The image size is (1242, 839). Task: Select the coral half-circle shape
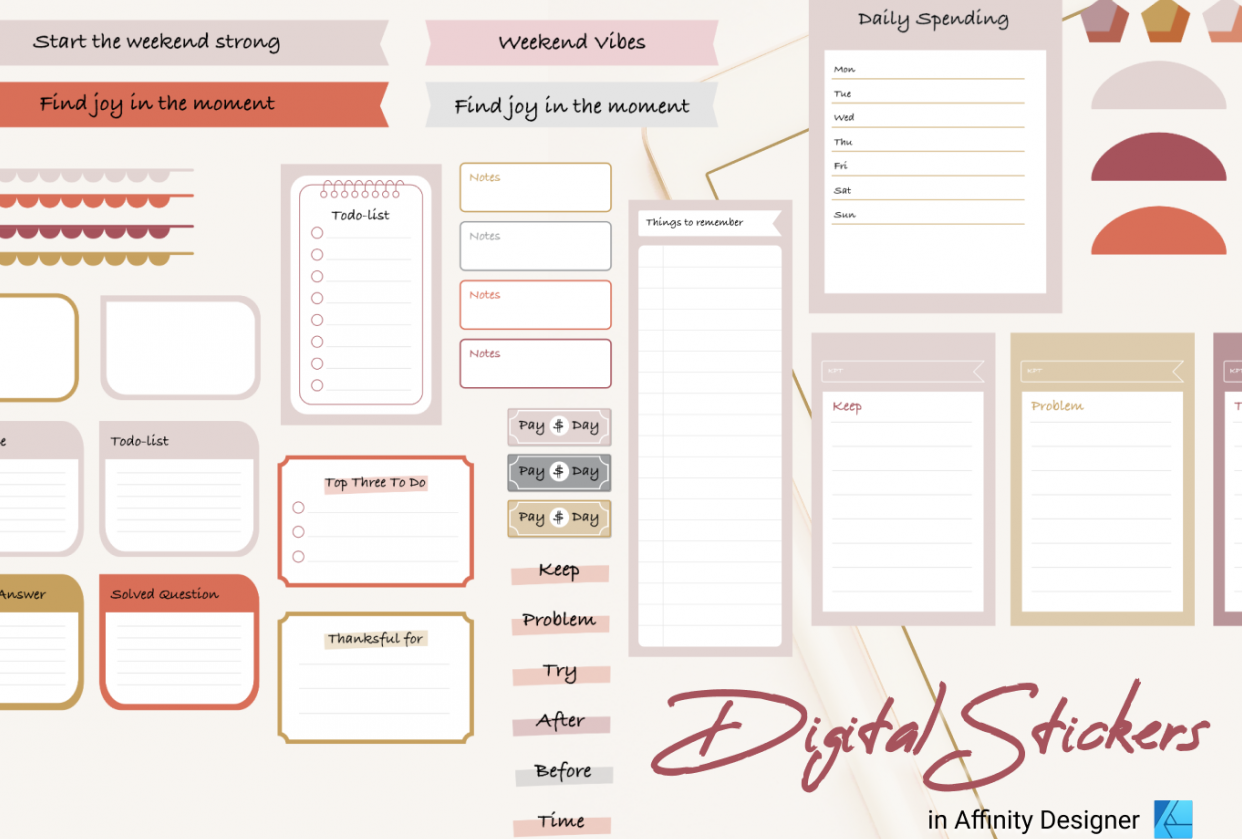click(1158, 230)
